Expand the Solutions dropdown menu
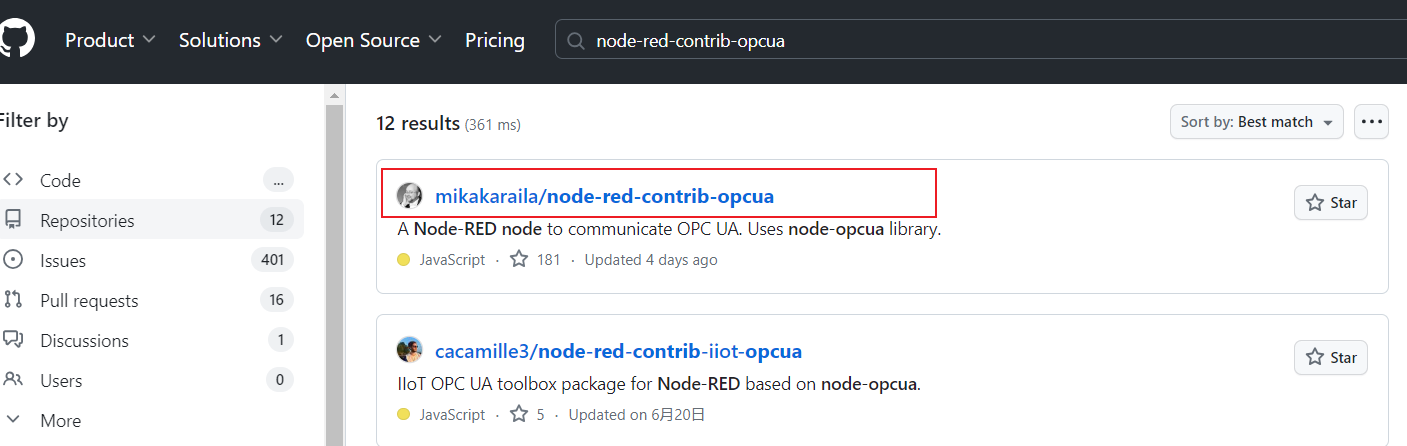1407x446 pixels. coord(231,40)
